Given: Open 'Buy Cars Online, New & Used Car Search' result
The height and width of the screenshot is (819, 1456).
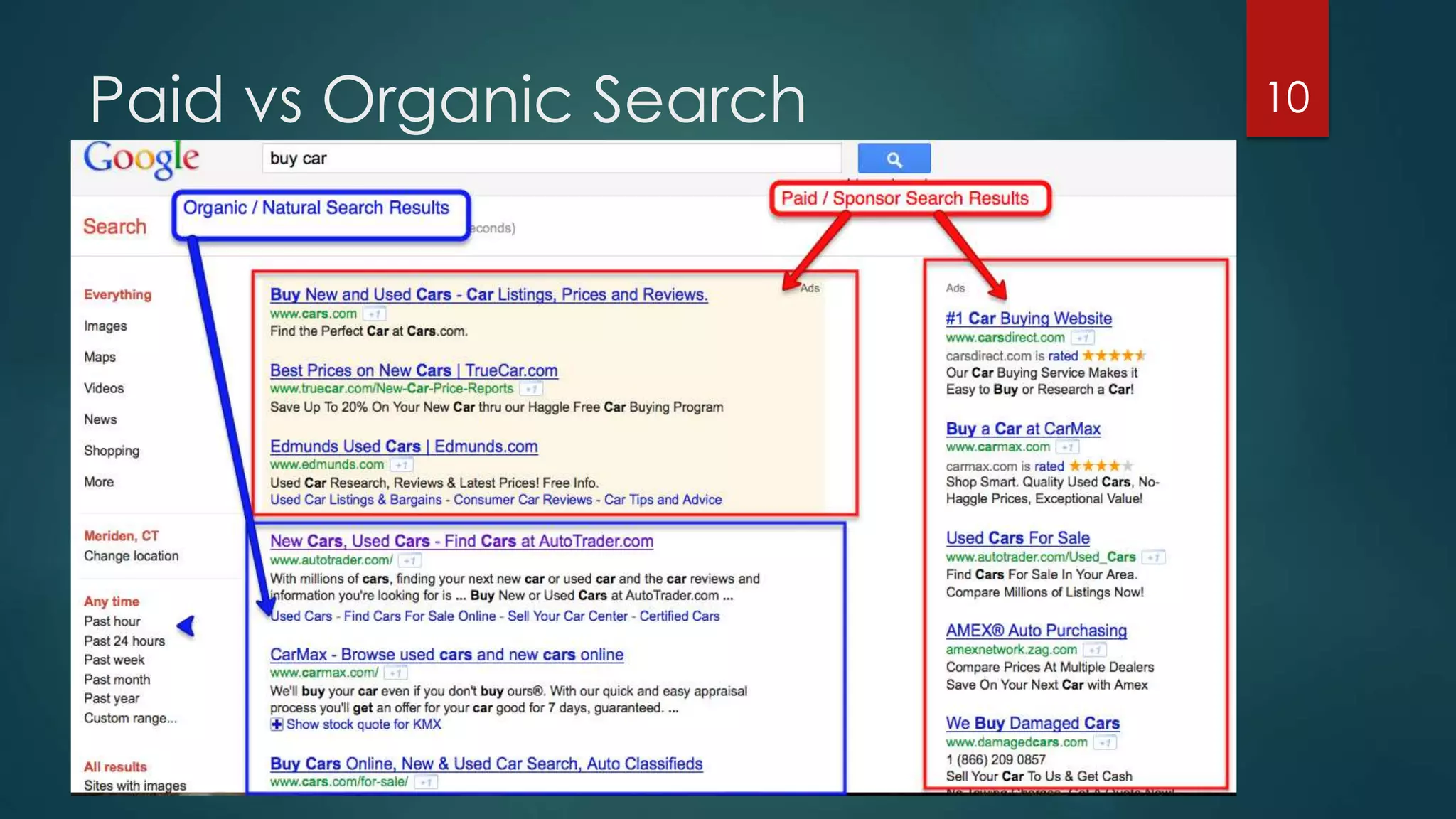Looking at the screenshot, I should click(x=486, y=764).
